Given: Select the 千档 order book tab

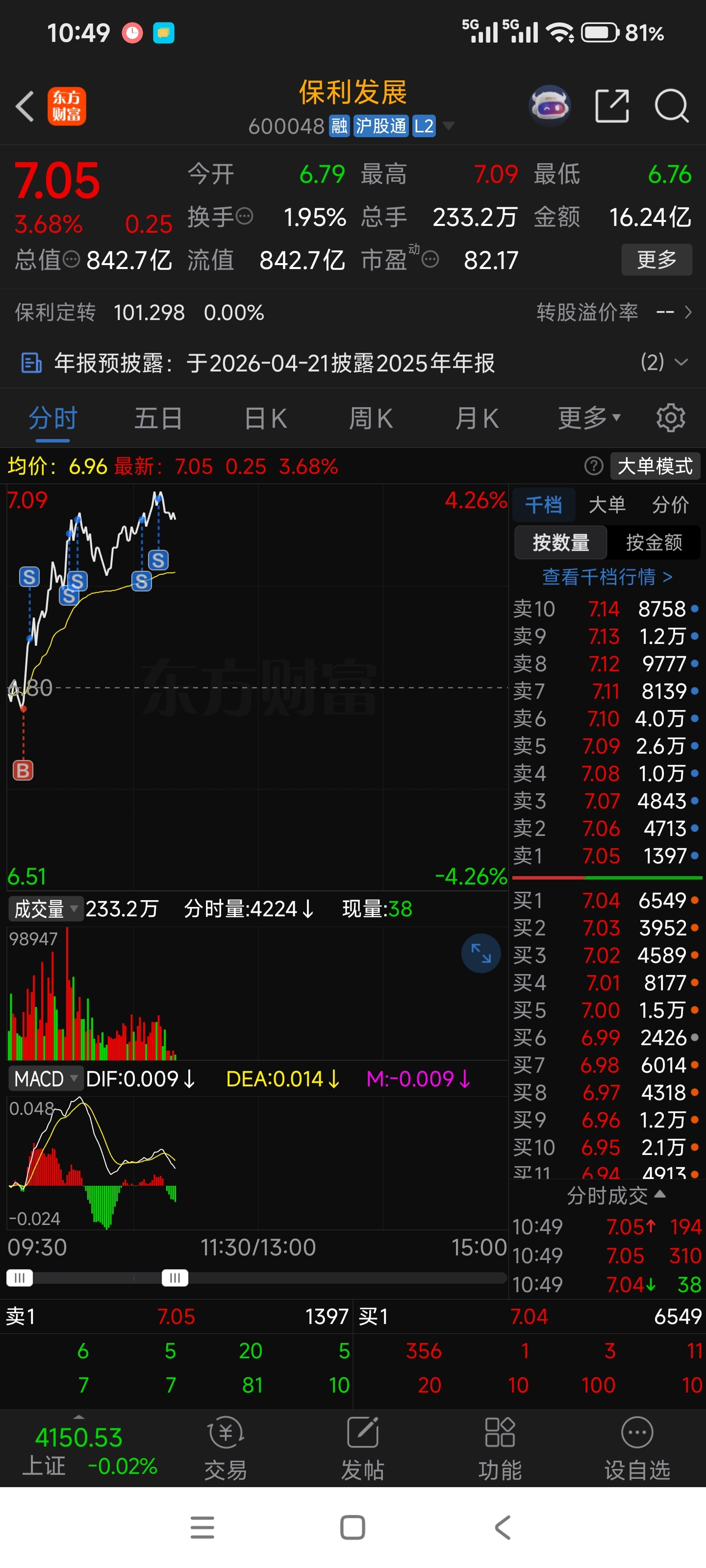Looking at the screenshot, I should pos(543,505).
